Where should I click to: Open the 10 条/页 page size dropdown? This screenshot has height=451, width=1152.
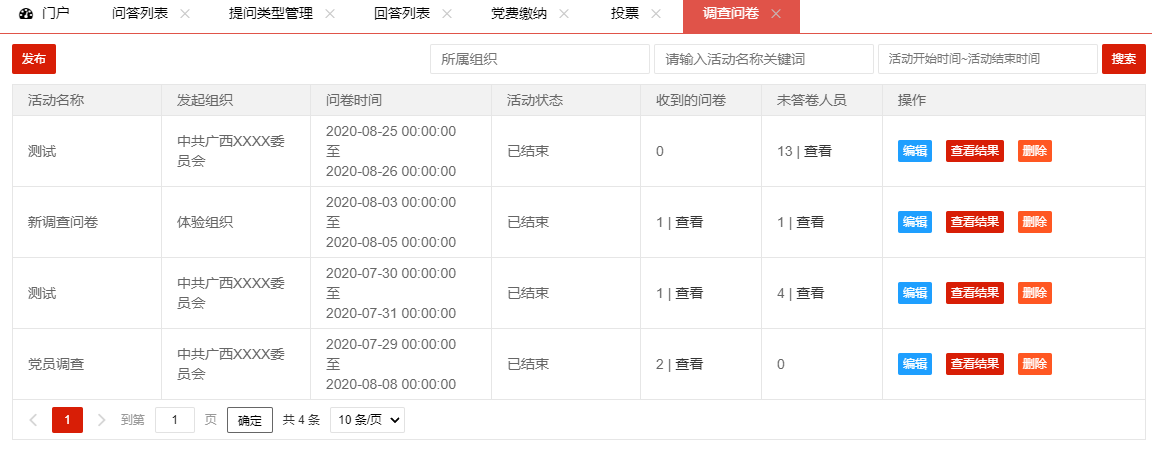(x=367, y=420)
